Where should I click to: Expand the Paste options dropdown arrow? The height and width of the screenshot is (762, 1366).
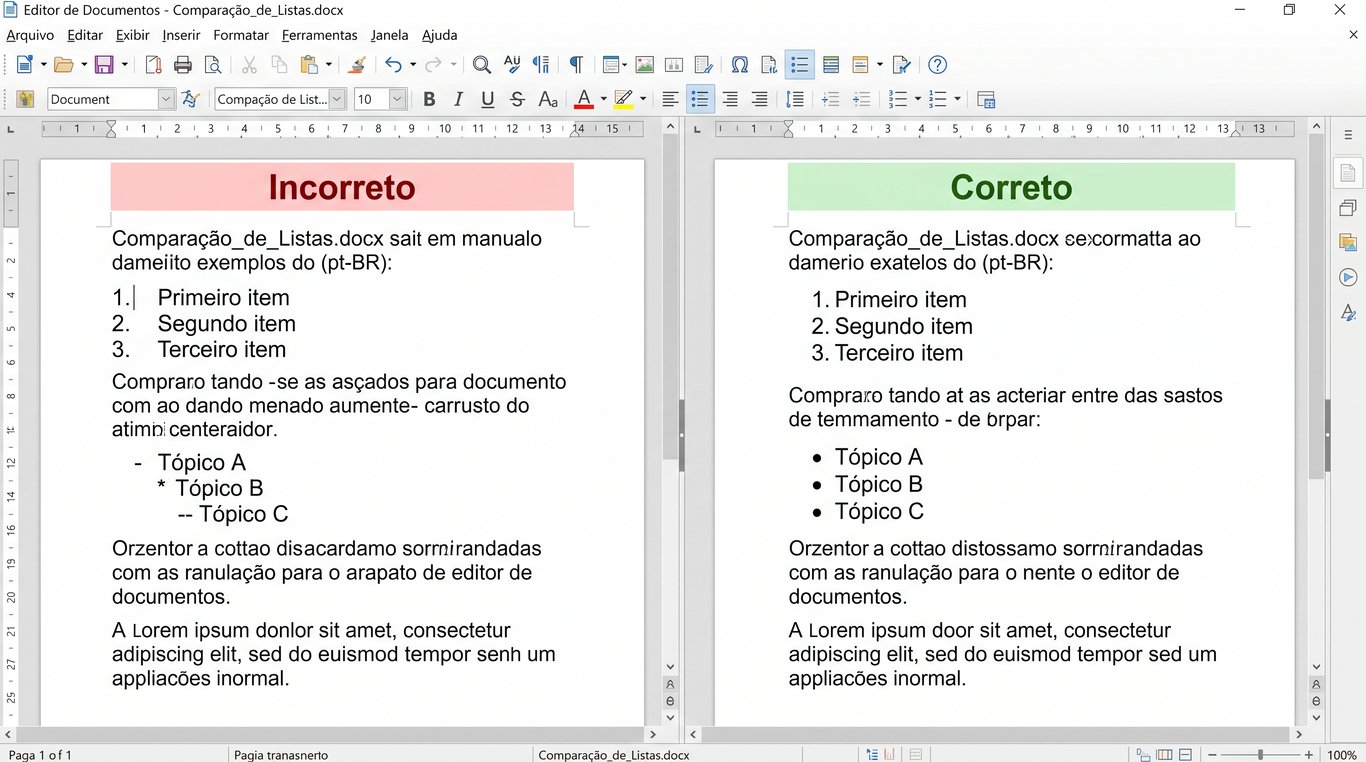328,65
